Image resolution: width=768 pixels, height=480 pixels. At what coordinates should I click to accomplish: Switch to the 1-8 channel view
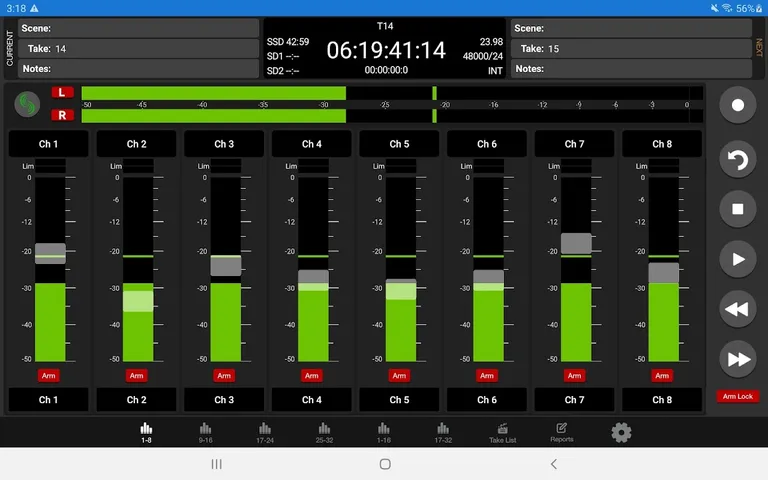146,433
